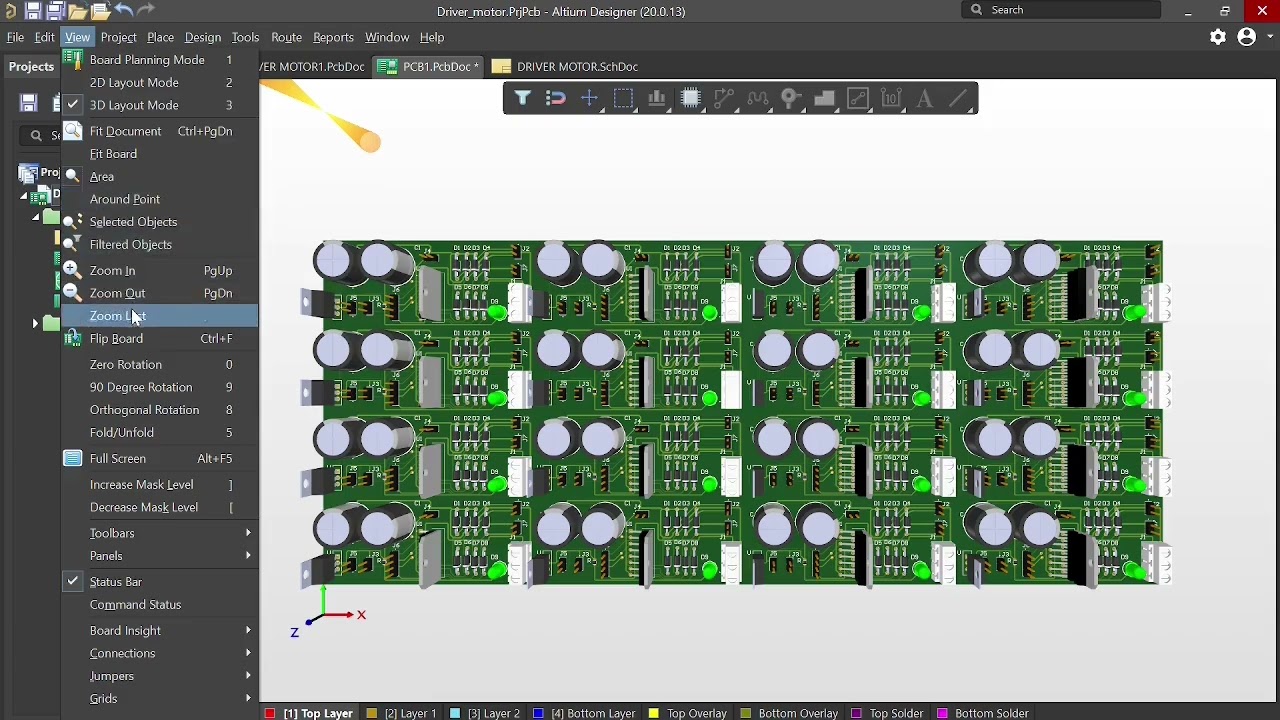Viewport: 1280px width, 720px height.
Task: Collapse the top project node in tree
Action: click(24, 196)
